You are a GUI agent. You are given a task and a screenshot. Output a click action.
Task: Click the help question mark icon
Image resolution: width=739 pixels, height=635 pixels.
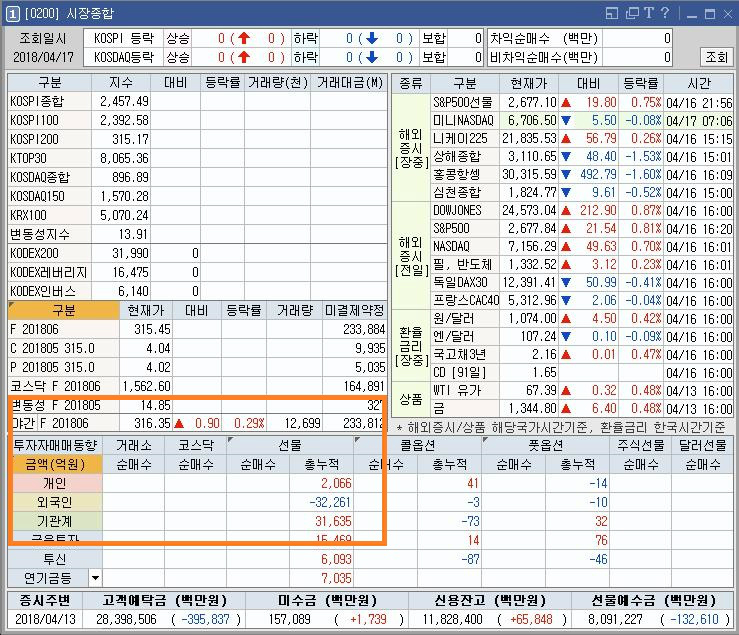tap(663, 13)
